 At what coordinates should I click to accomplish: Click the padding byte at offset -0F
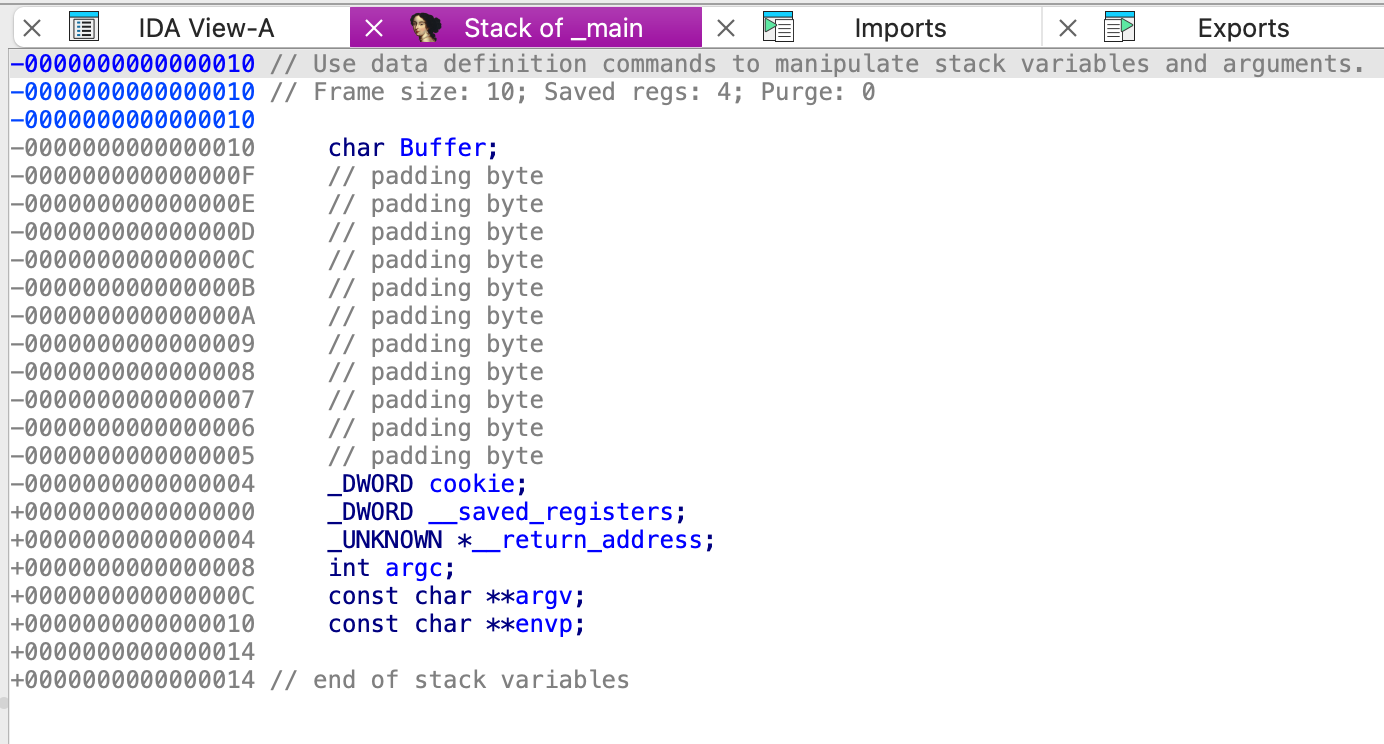pyautogui.click(x=436, y=176)
